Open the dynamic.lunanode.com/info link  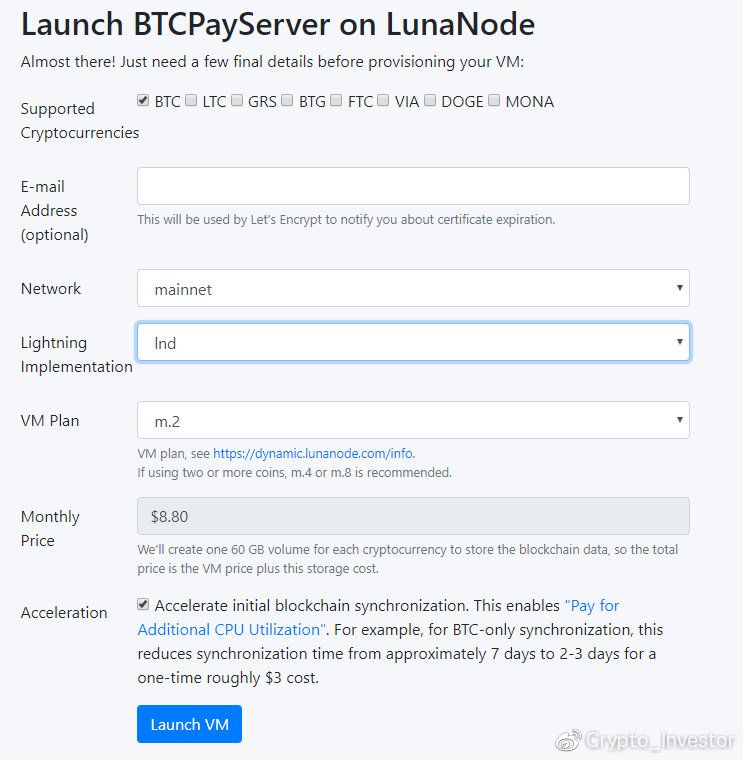313,453
